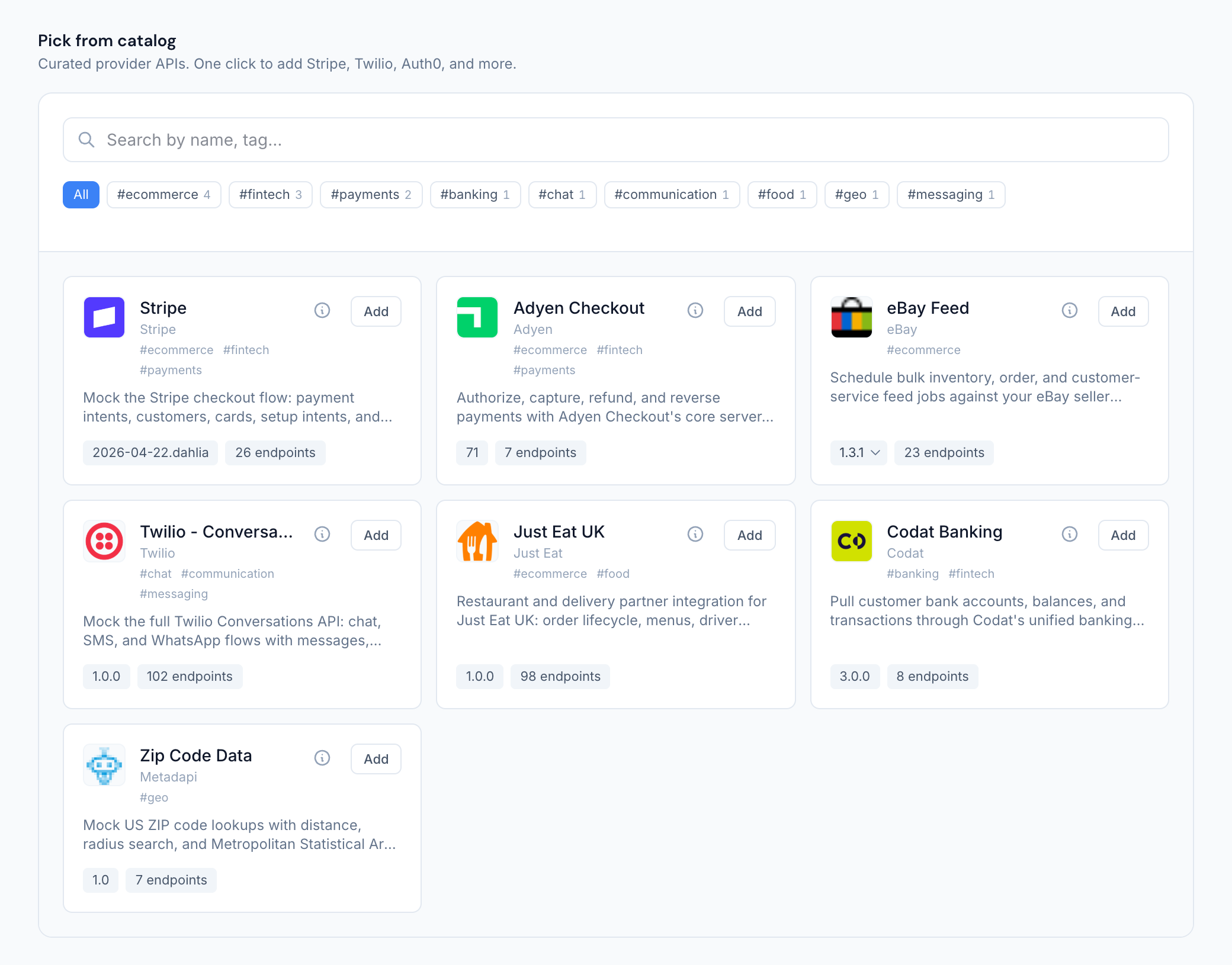Focus the search by name or tag field
The width and height of the screenshot is (1232, 965).
(616, 140)
